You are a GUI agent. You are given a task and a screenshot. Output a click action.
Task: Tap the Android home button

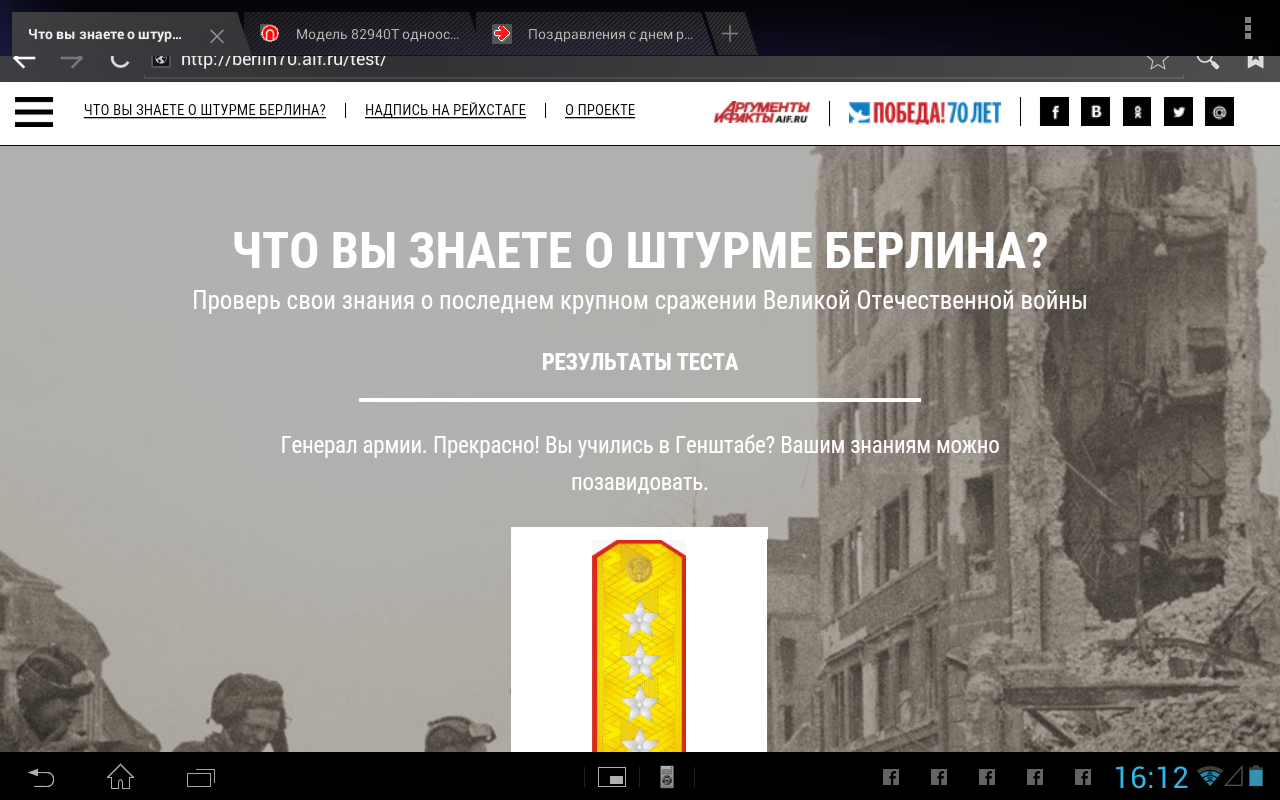pyautogui.click(x=121, y=776)
